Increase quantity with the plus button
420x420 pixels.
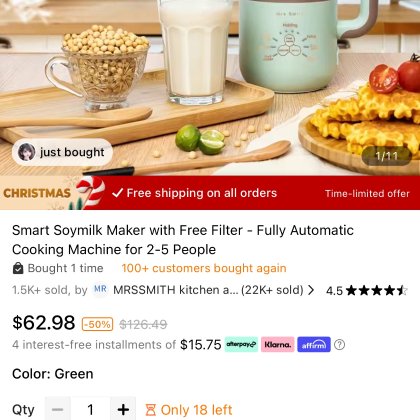tap(123, 409)
